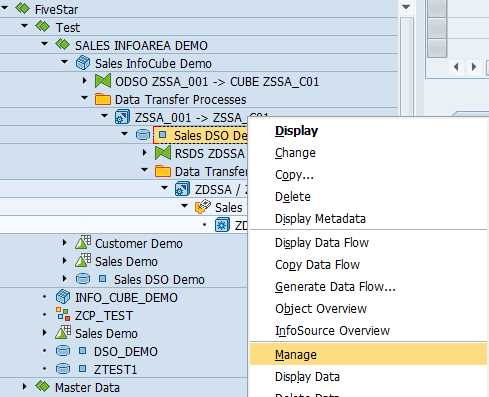Click the Test InfoArea icon
The height and width of the screenshot is (397, 489).
coord(42,26)
